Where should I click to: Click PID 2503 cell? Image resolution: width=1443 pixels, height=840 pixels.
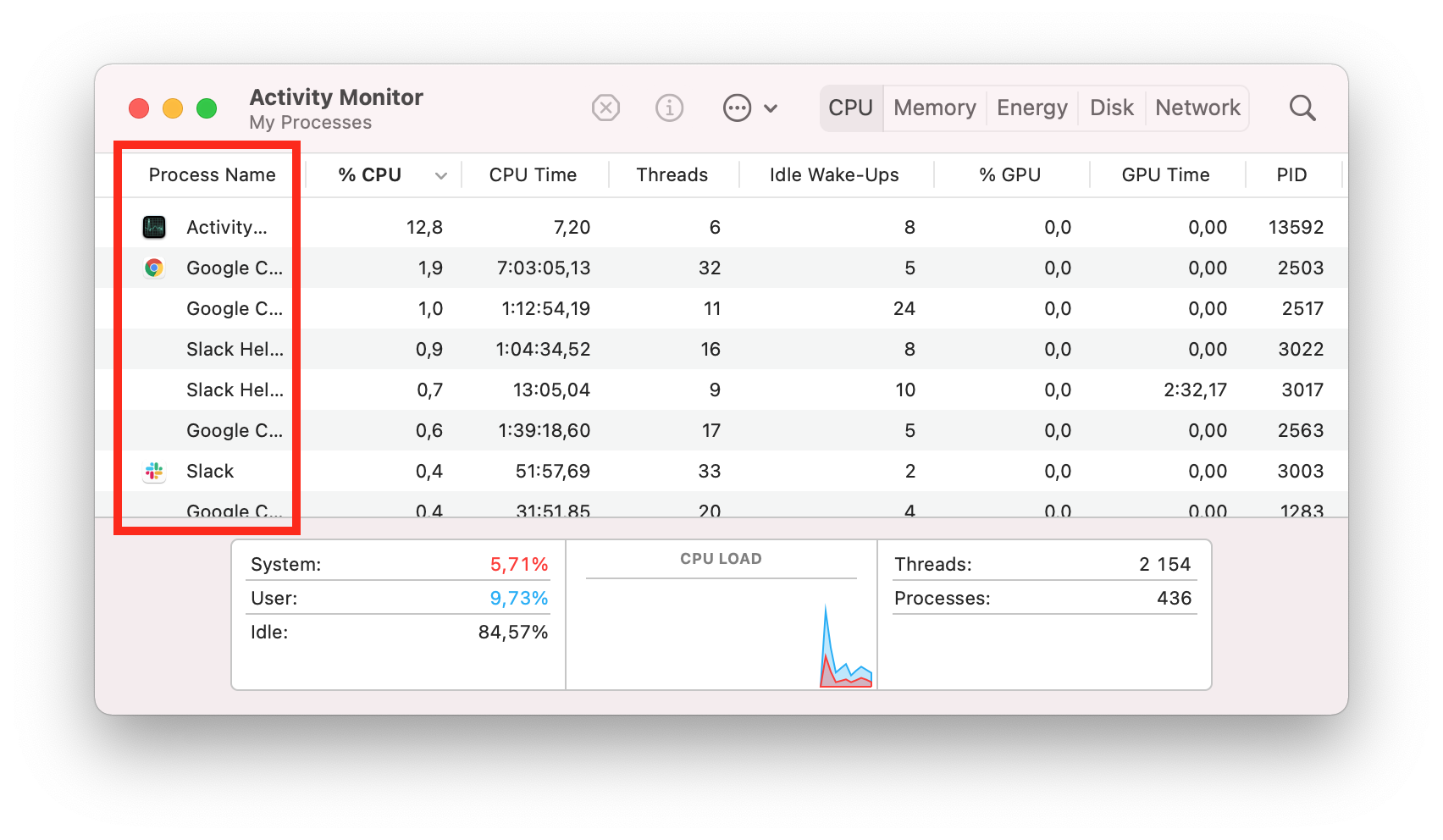1300,268
